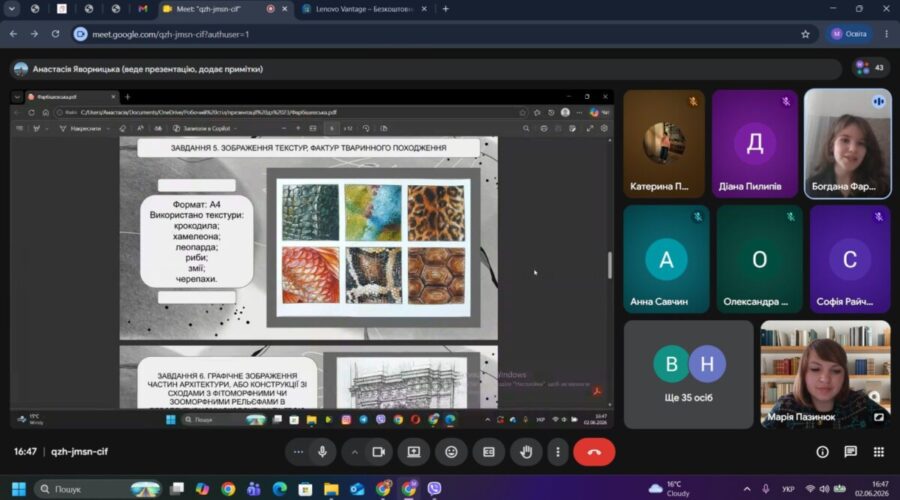Toggle the camera in Meet controls

[378, 452]
